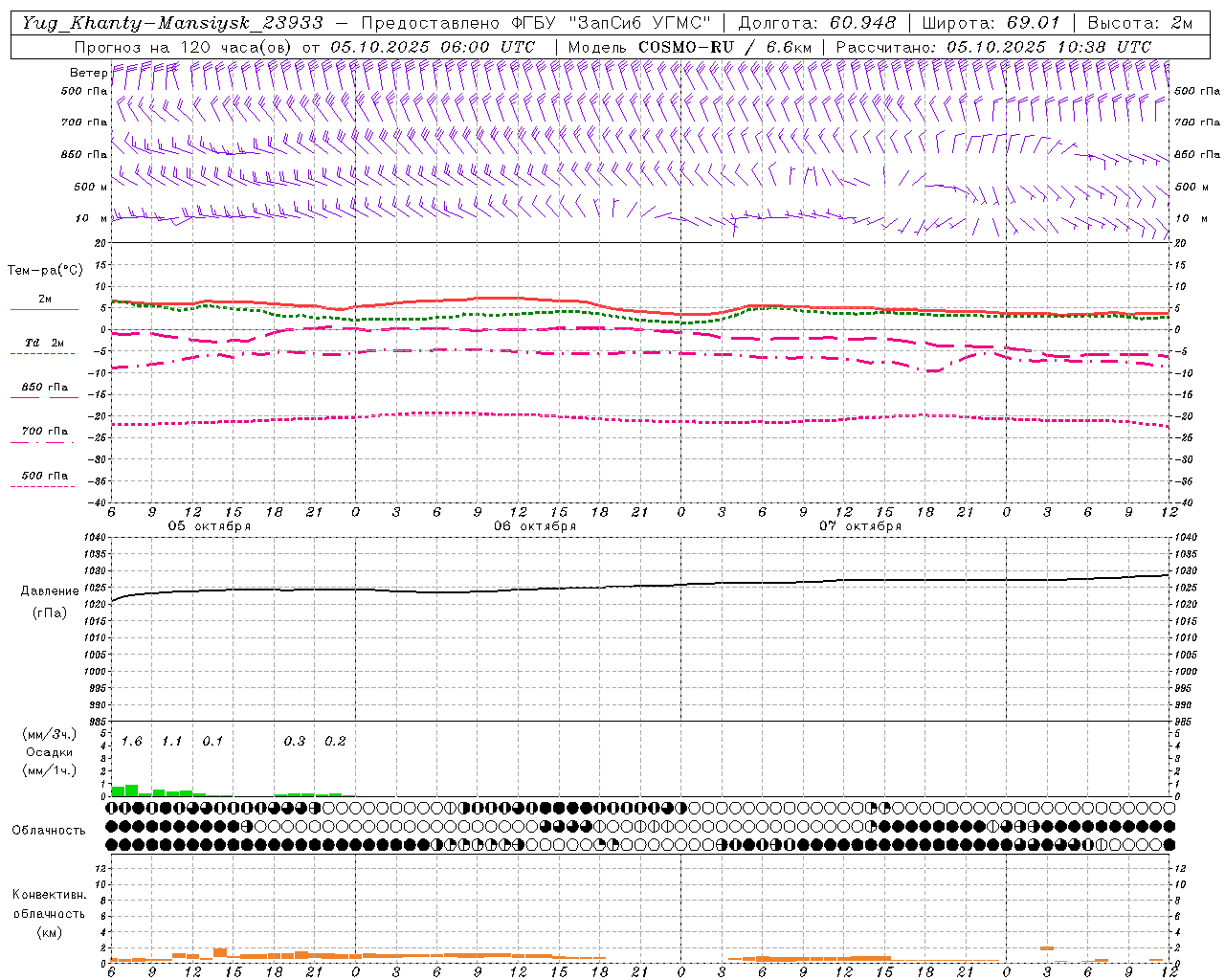1225x980 pixels.
Task: Click the Облачность cloud cover row label
Action: pos(49,830)
